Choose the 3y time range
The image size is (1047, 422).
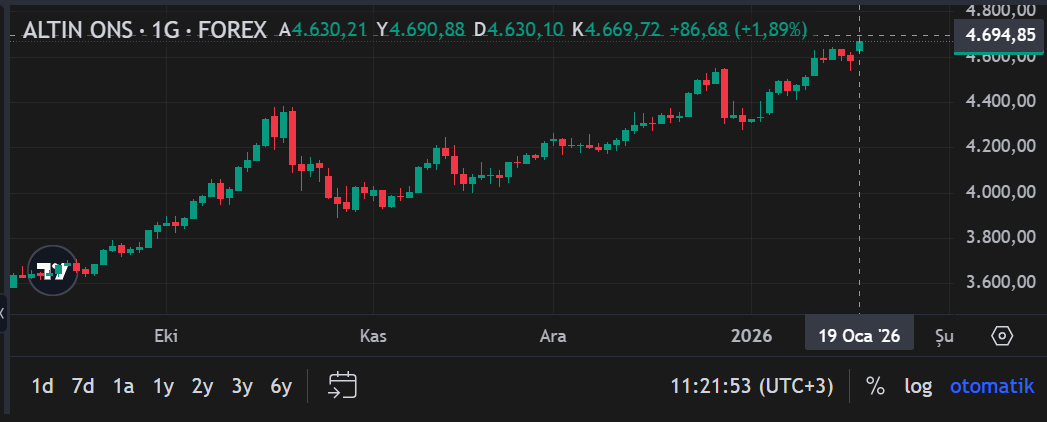click(x=242, y=386)
